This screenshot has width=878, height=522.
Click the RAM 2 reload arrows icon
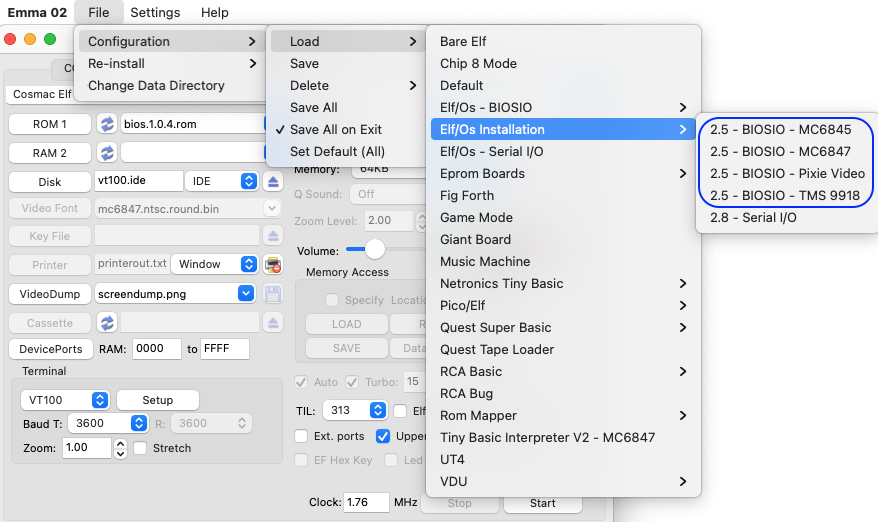[x=107, y=152]
